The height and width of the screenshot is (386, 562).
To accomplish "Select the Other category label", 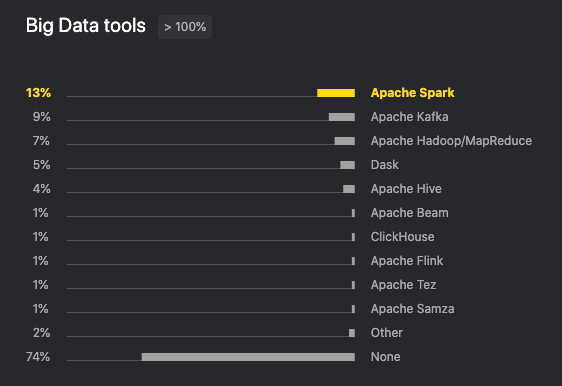I will 387,333.
